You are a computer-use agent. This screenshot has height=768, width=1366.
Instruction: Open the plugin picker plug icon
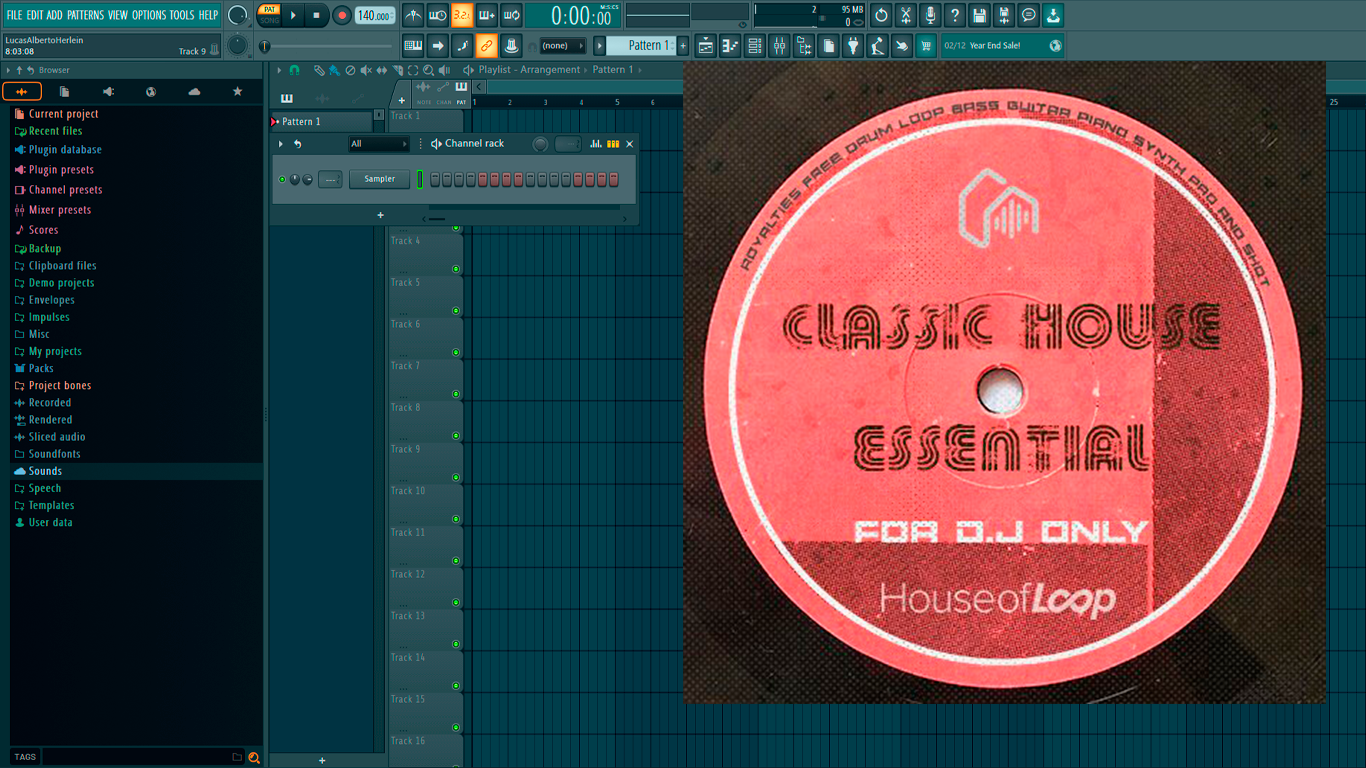[853, 45]
